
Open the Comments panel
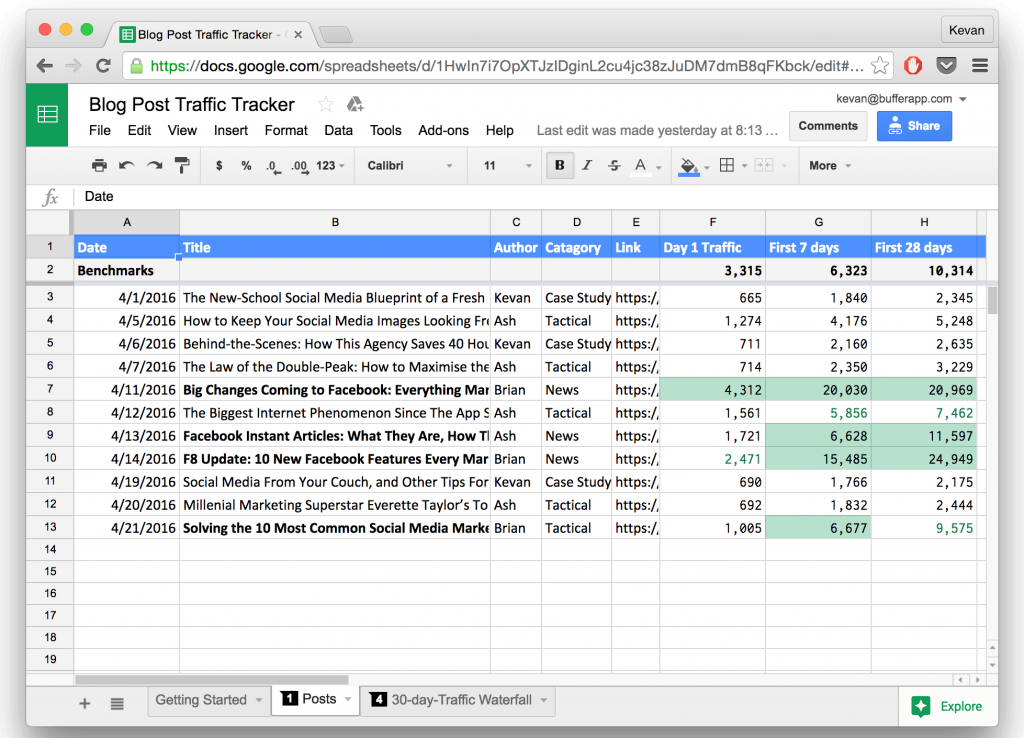click(828, 126)
